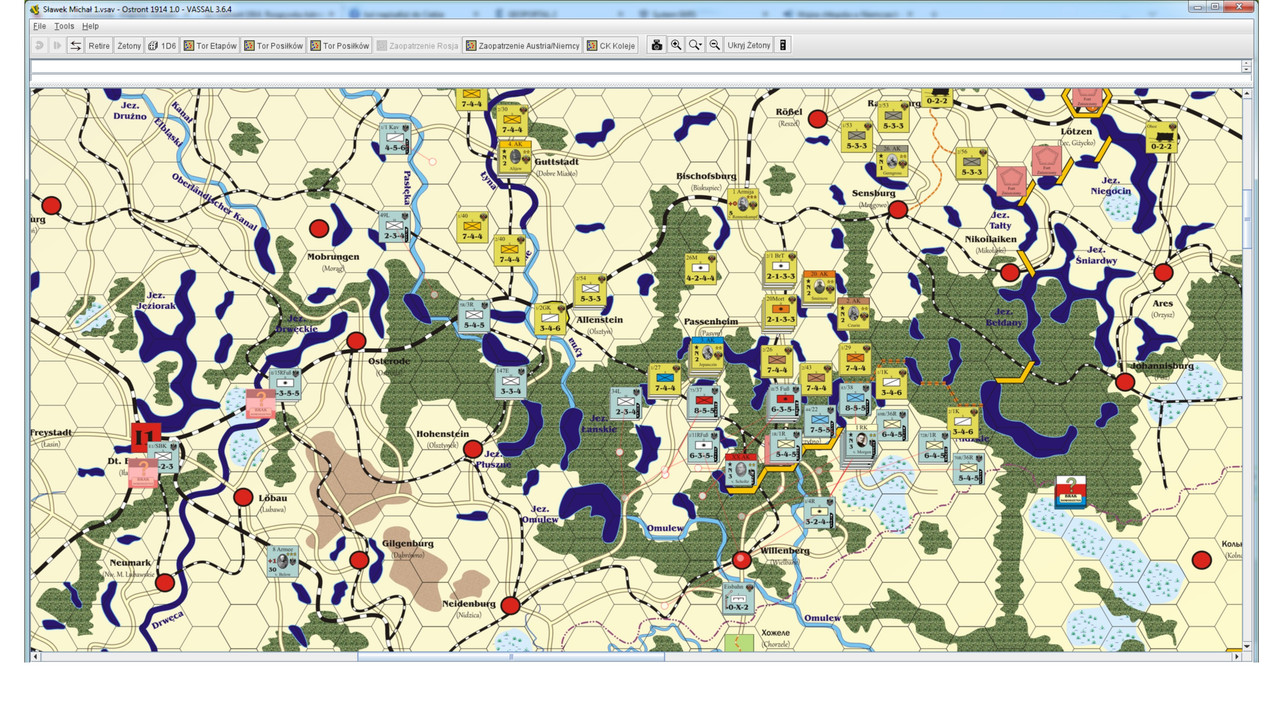Select the 70/36R 5-4-5 counter
The width and height of the screenshot is (1280, 716).
click(968, 469)
